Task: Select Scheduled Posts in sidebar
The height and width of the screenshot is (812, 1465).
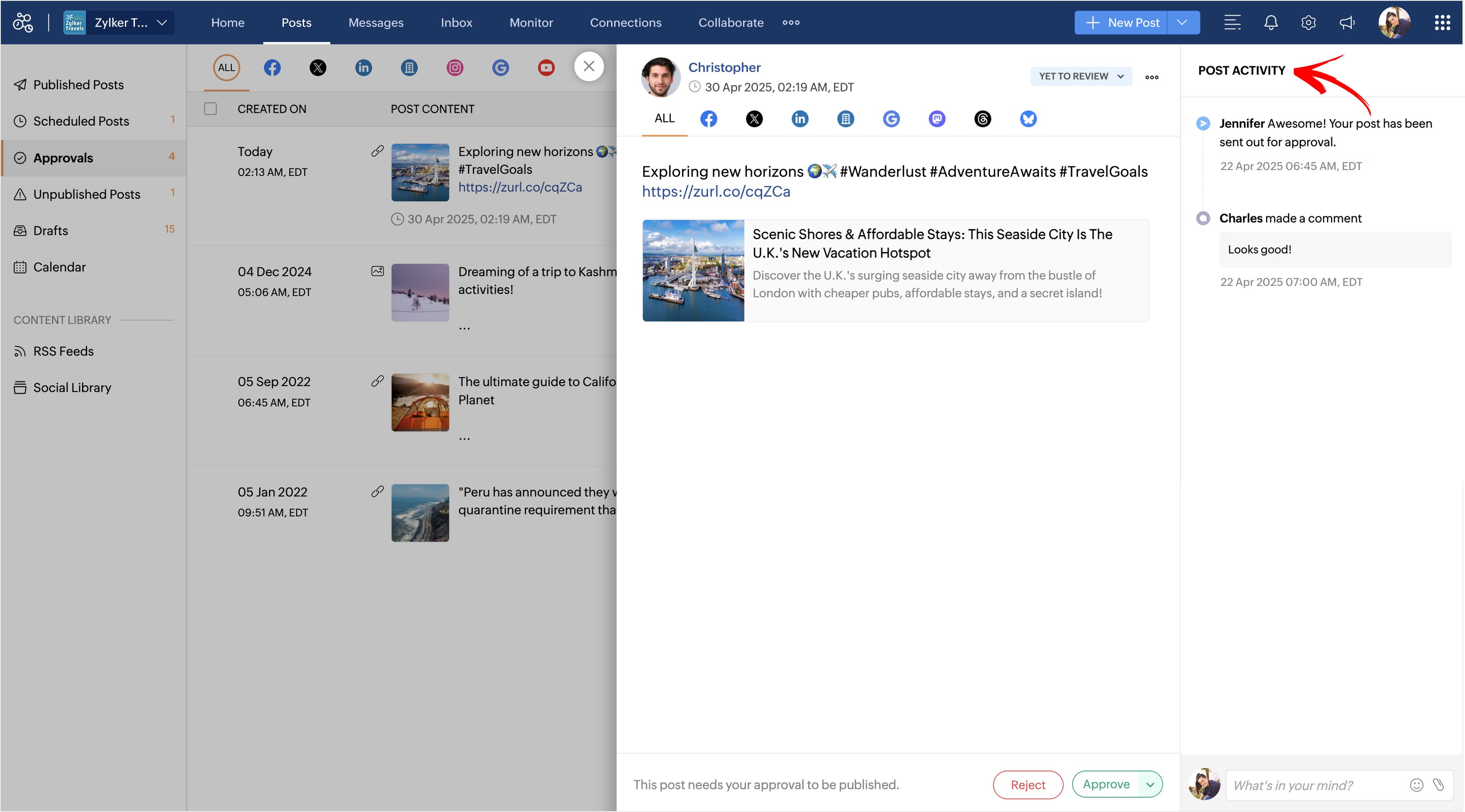Action: (x=81, y=121)
